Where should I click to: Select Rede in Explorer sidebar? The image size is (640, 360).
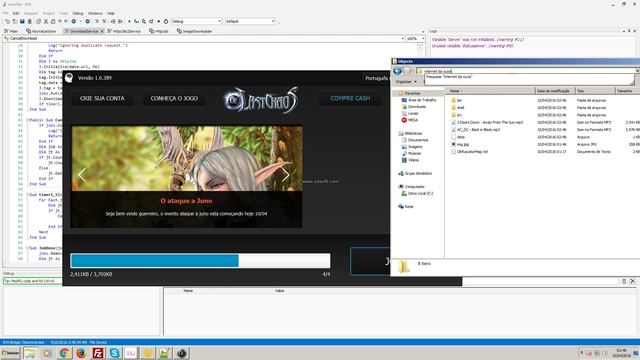[405, 207]
